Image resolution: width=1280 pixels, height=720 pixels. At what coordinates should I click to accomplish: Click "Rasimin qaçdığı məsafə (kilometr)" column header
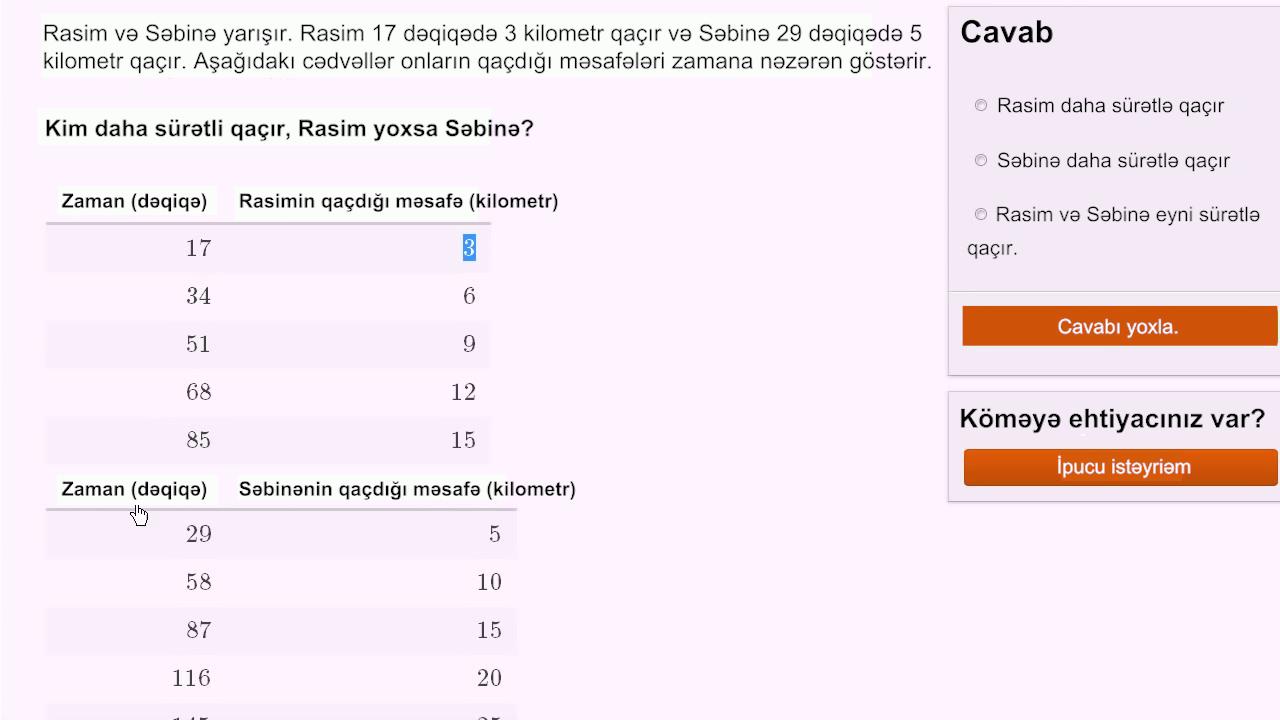pyautogui.click(x=398, y=201)
